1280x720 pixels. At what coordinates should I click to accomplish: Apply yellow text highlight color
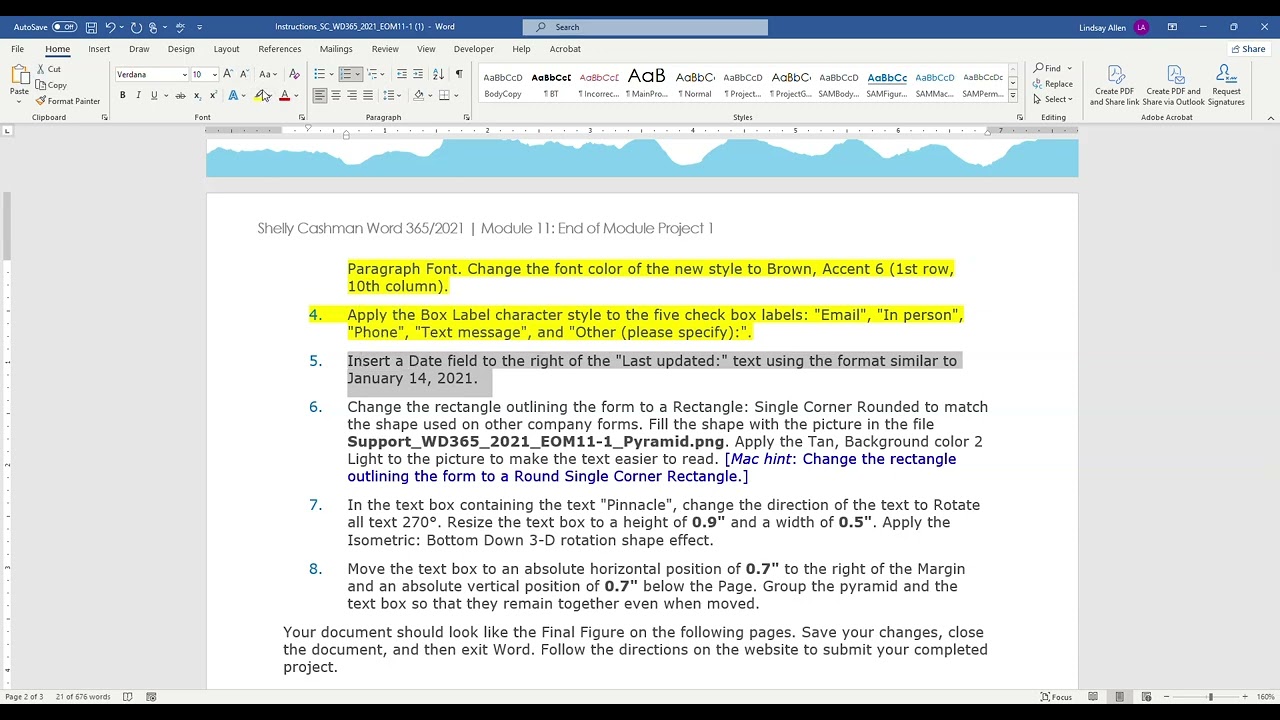(x=260, y=96)
